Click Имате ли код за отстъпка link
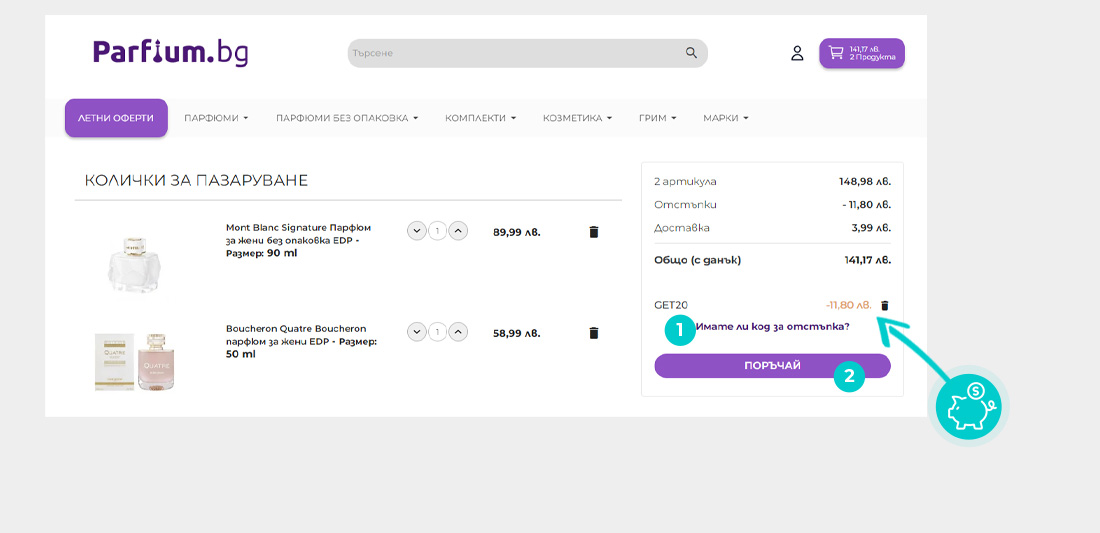The image size is (1100, 533). pyautogui.click(x=772, y=327)
